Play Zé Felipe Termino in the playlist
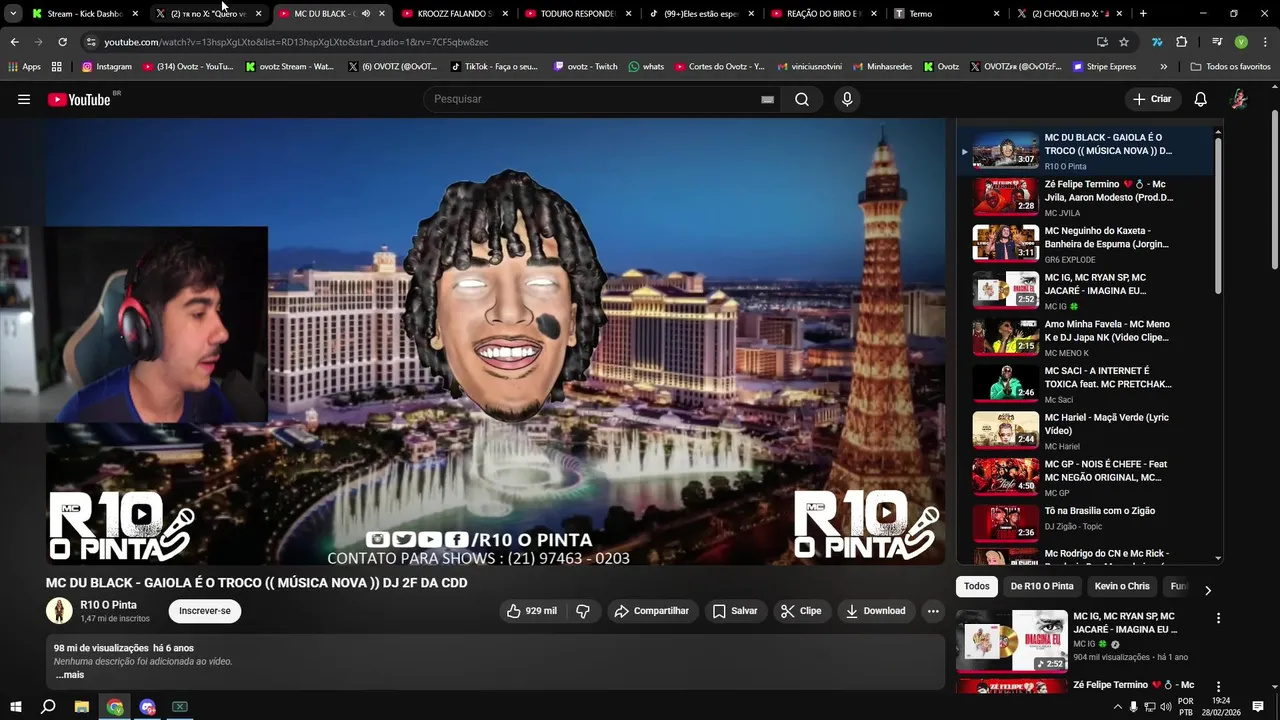1280x720 pixels. click(x=1084, y=197)
